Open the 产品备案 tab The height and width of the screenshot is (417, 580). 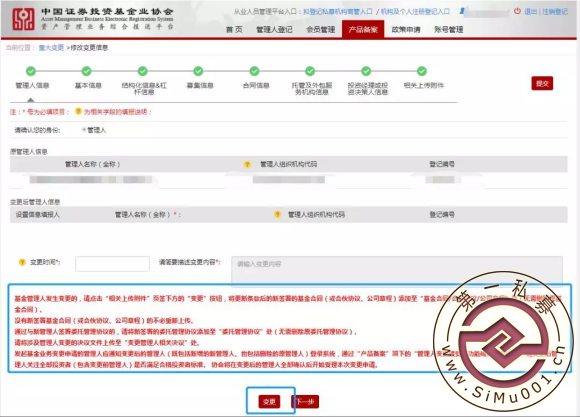pyautogui.click(x=363, y=29)
